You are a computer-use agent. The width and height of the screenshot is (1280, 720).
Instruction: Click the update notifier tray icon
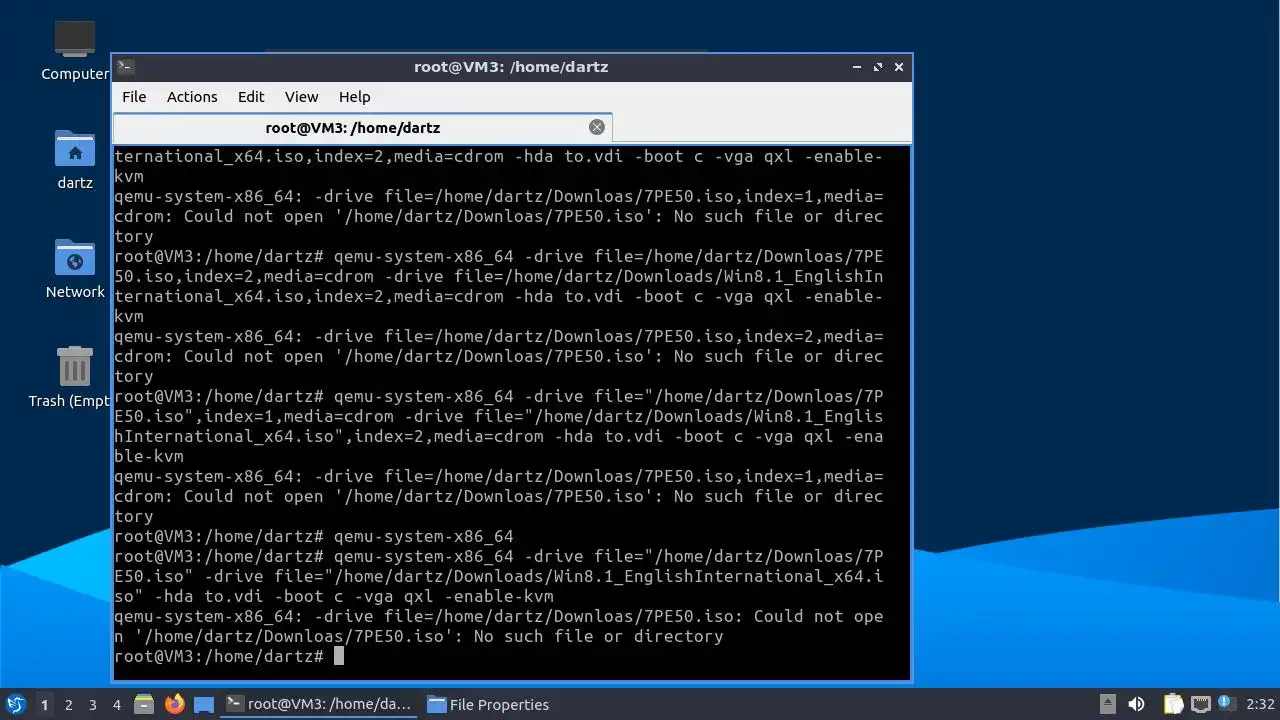tap(1227, 704)
